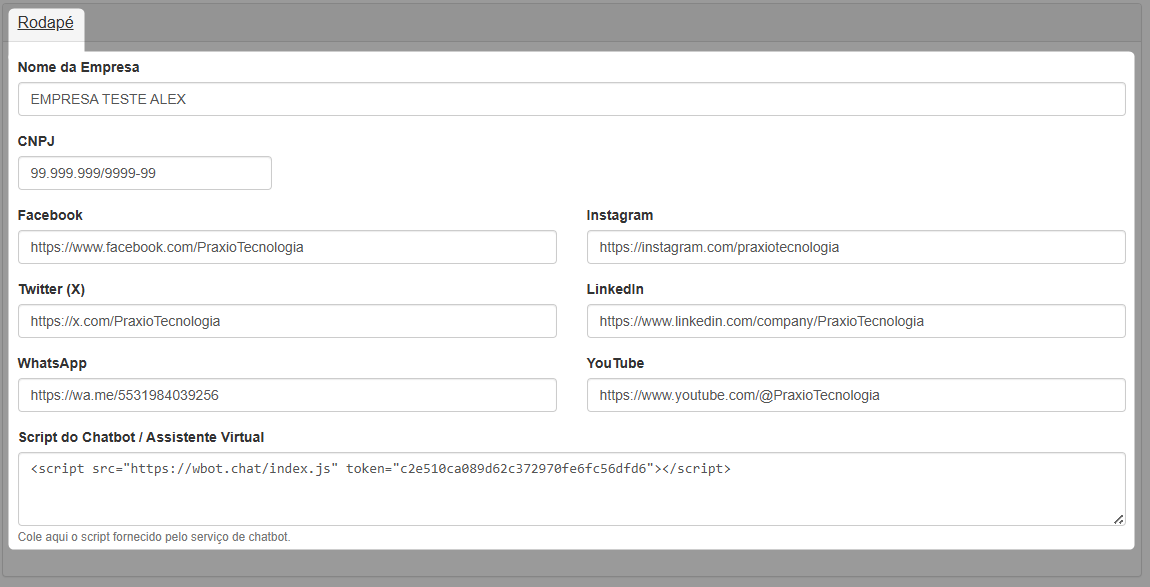Click the 'YouTube' label
Image resolution: width=1150 pixels, height=587 pixels.
click(x=615, y=364)
